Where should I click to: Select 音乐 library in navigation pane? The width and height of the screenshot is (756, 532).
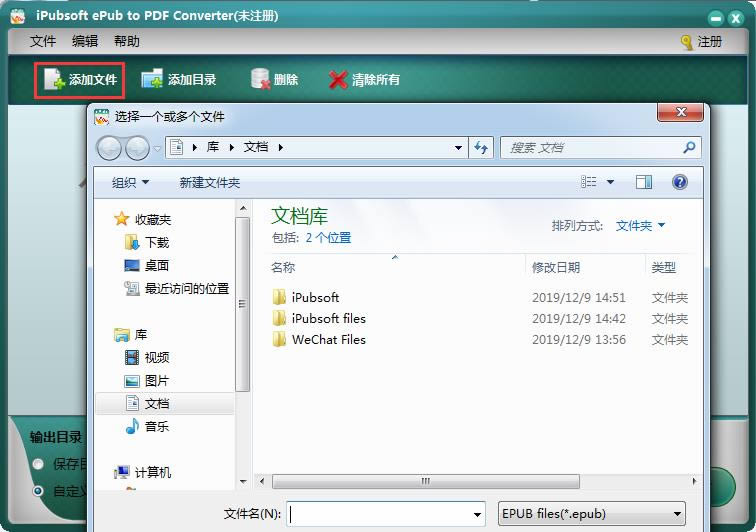[x=147, y=426]
